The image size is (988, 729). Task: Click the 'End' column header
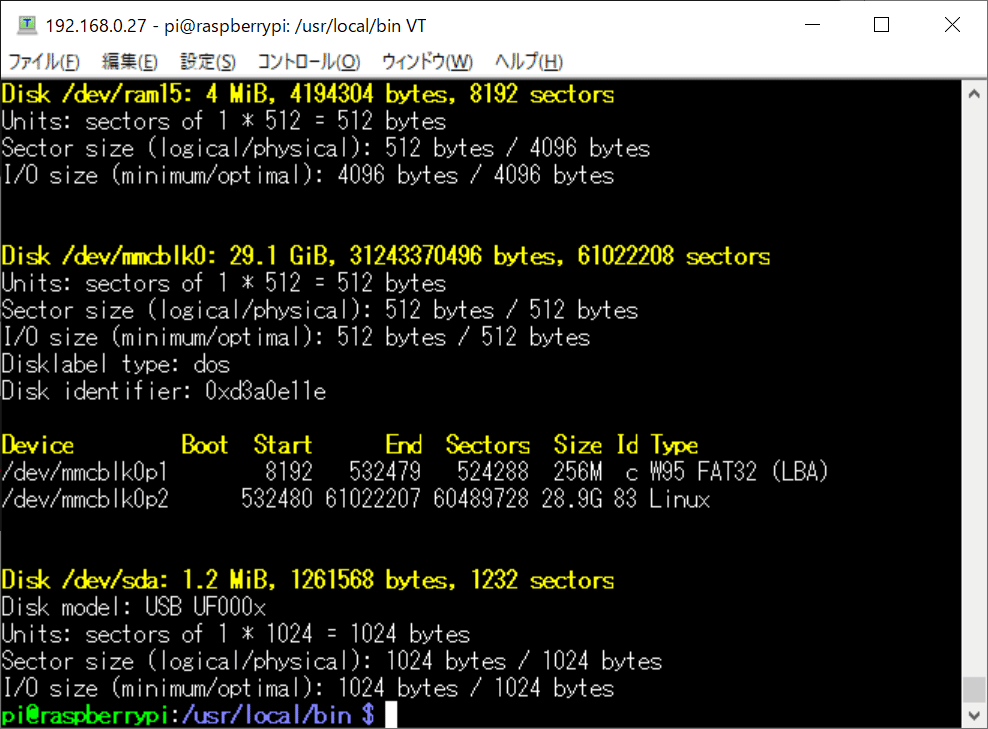pyautogui.click(x=404, y=445)
